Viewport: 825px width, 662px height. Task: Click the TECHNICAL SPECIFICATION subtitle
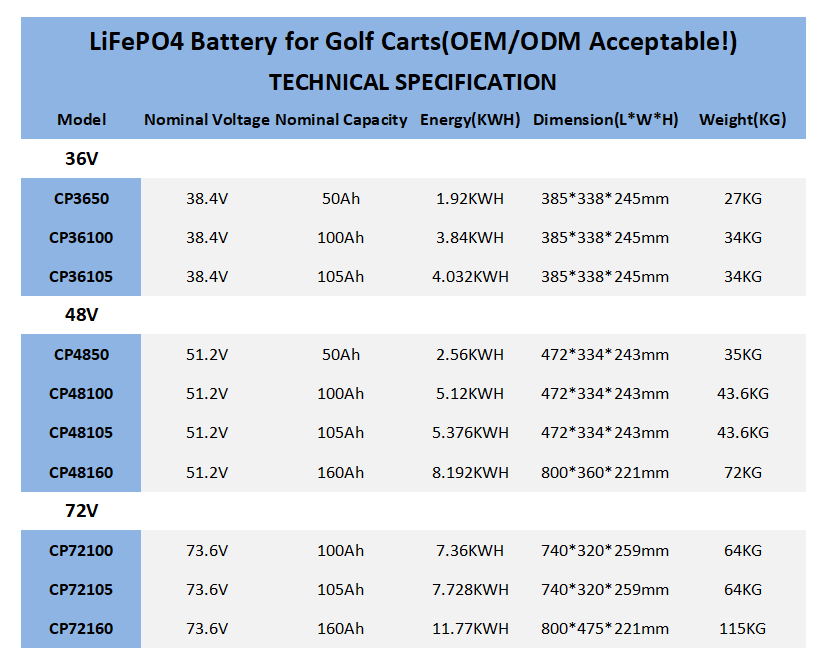(x=413, y=82)
